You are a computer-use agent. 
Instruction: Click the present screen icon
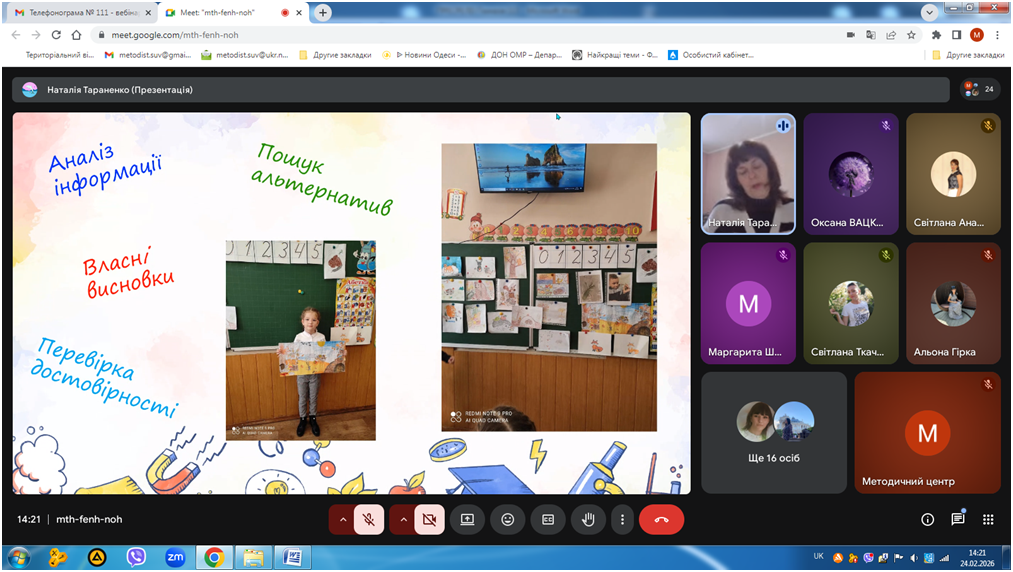click(467, 520)
